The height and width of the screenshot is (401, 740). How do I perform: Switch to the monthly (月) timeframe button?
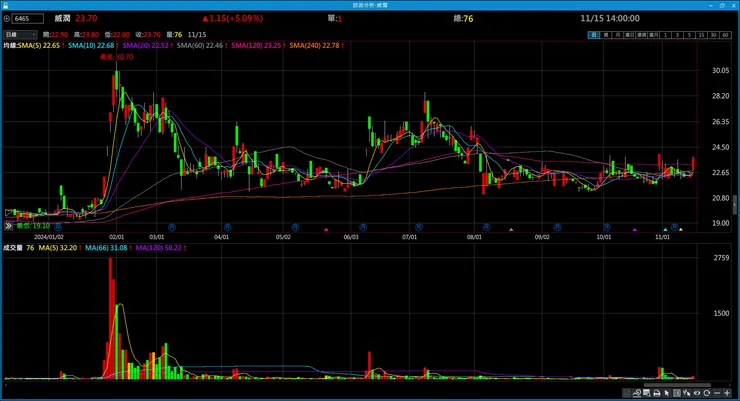[618, 34]
